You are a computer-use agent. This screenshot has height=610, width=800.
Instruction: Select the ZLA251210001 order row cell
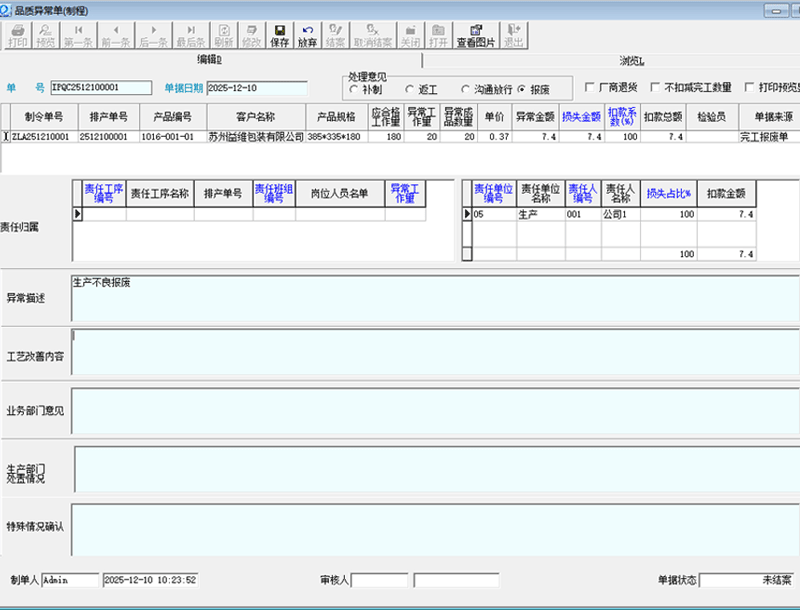click(x=41, y=137)
